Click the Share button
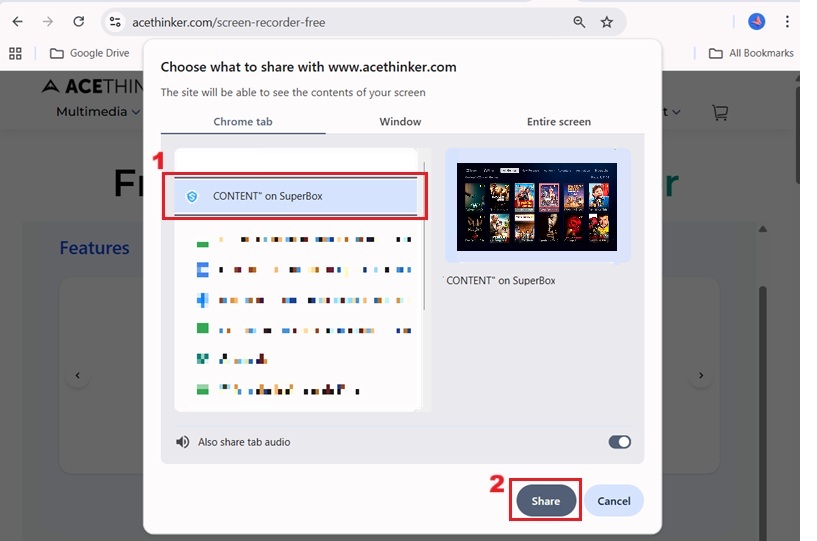The image size is (817, 541). click(x=546, y=501)
